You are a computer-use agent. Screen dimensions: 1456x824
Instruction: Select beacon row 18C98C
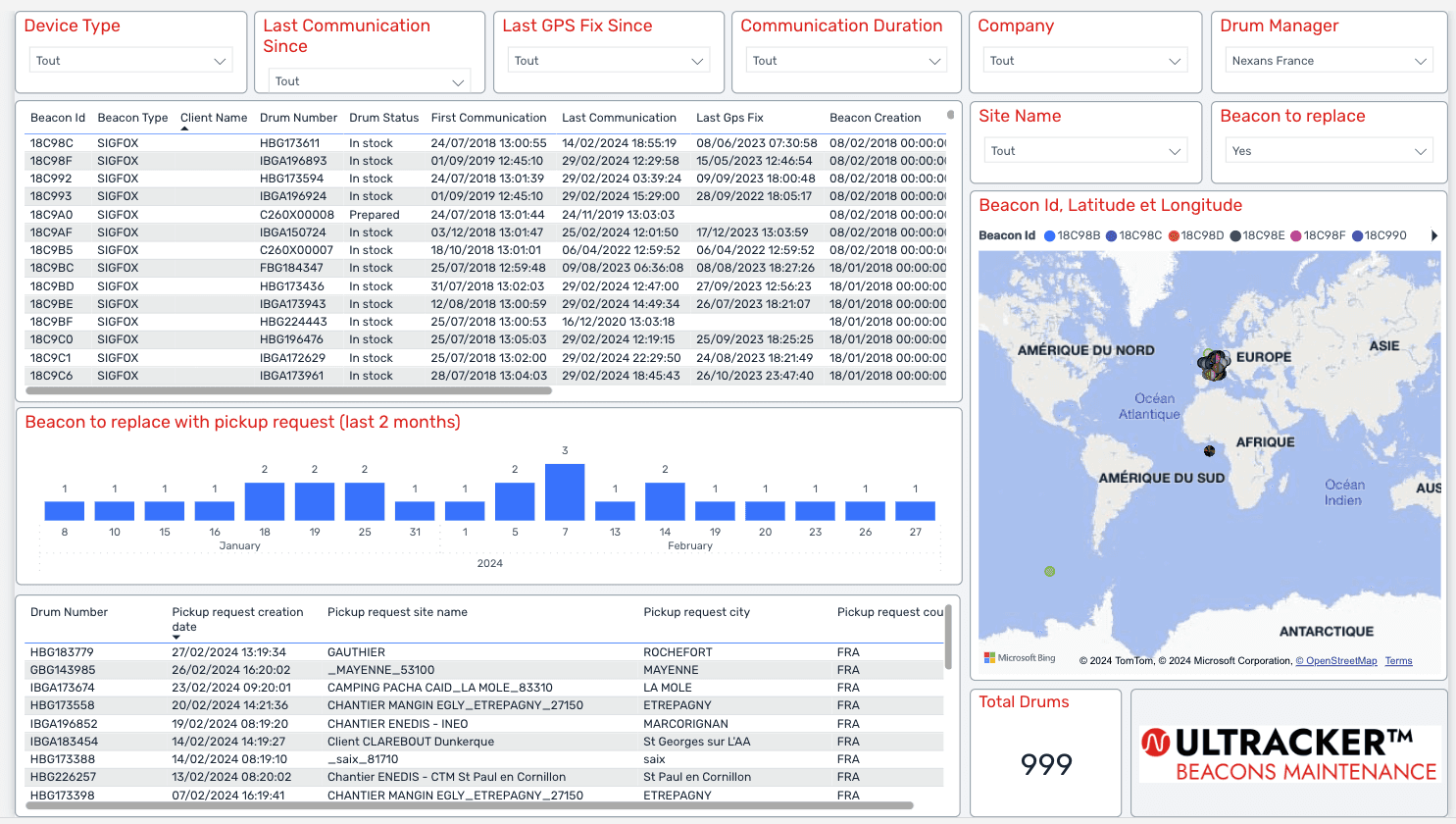coord(486,143)
